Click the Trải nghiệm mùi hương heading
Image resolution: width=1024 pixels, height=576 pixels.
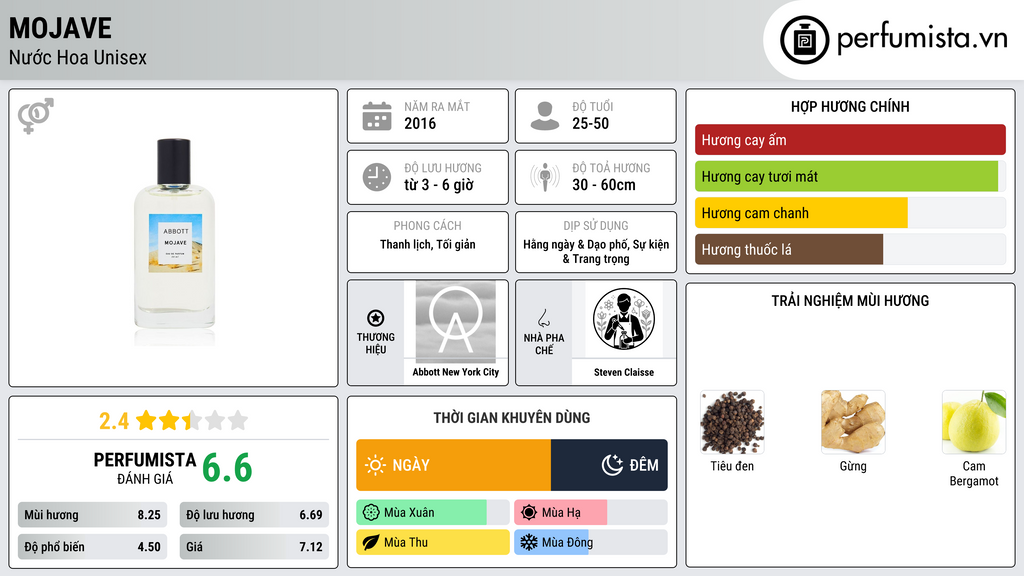(850, 300)
